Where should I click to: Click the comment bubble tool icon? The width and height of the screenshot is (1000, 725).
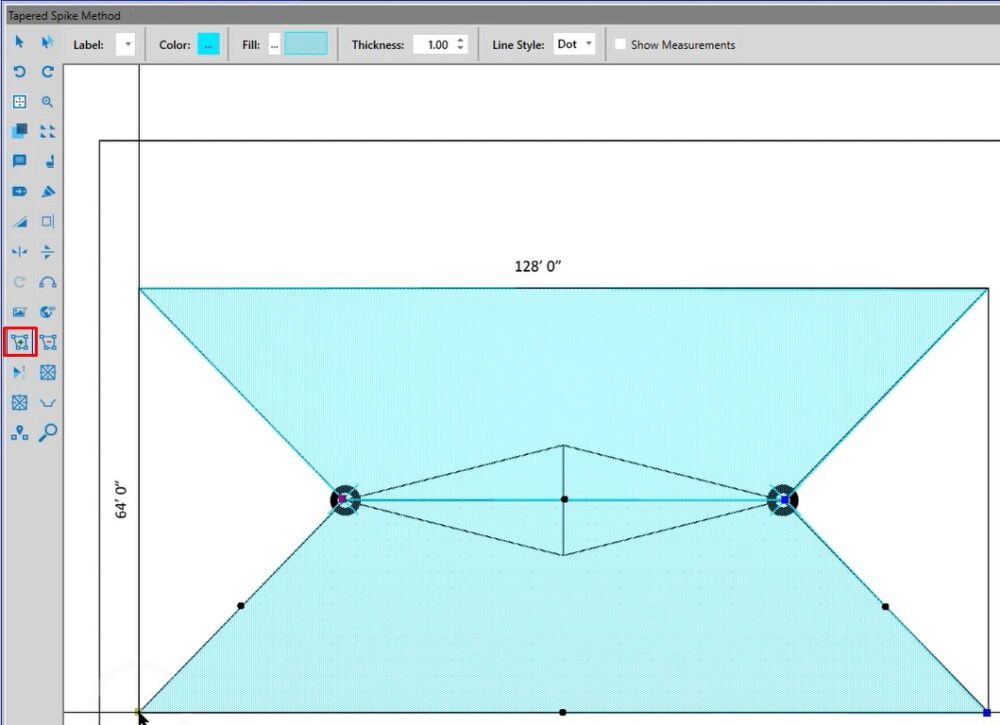[x=19, y=162]
